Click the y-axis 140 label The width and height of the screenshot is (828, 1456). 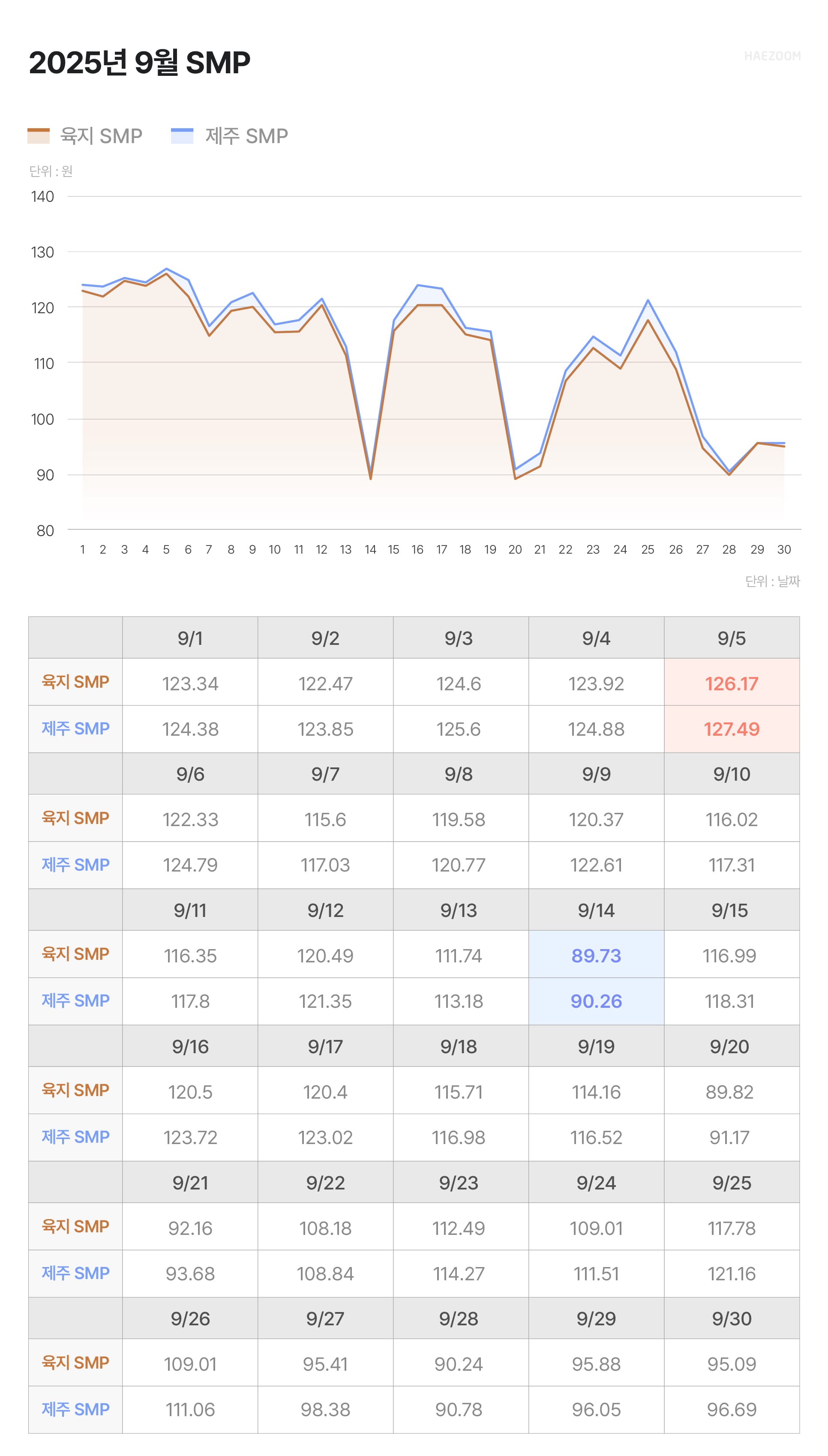[43, 197]
